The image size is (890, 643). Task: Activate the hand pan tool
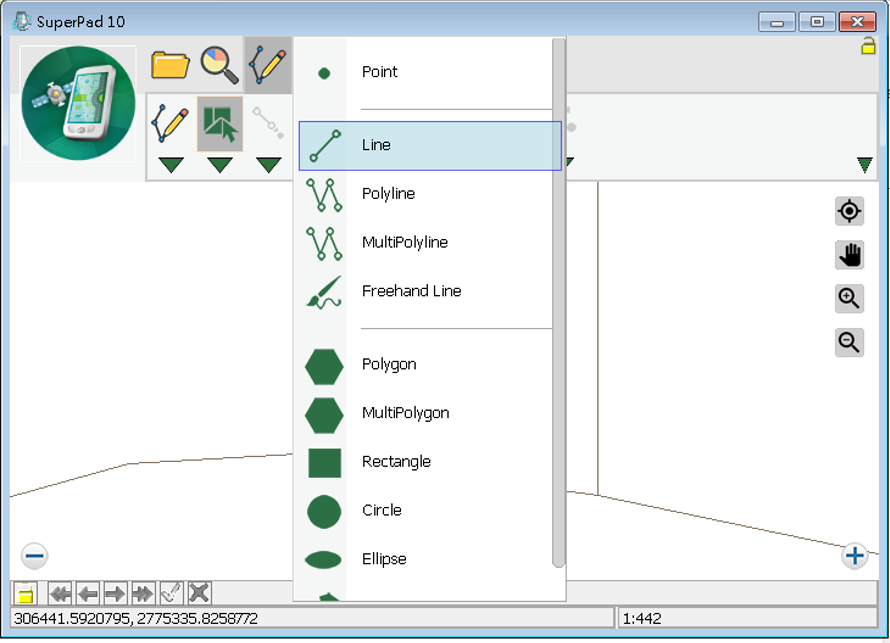pos(849,255)
